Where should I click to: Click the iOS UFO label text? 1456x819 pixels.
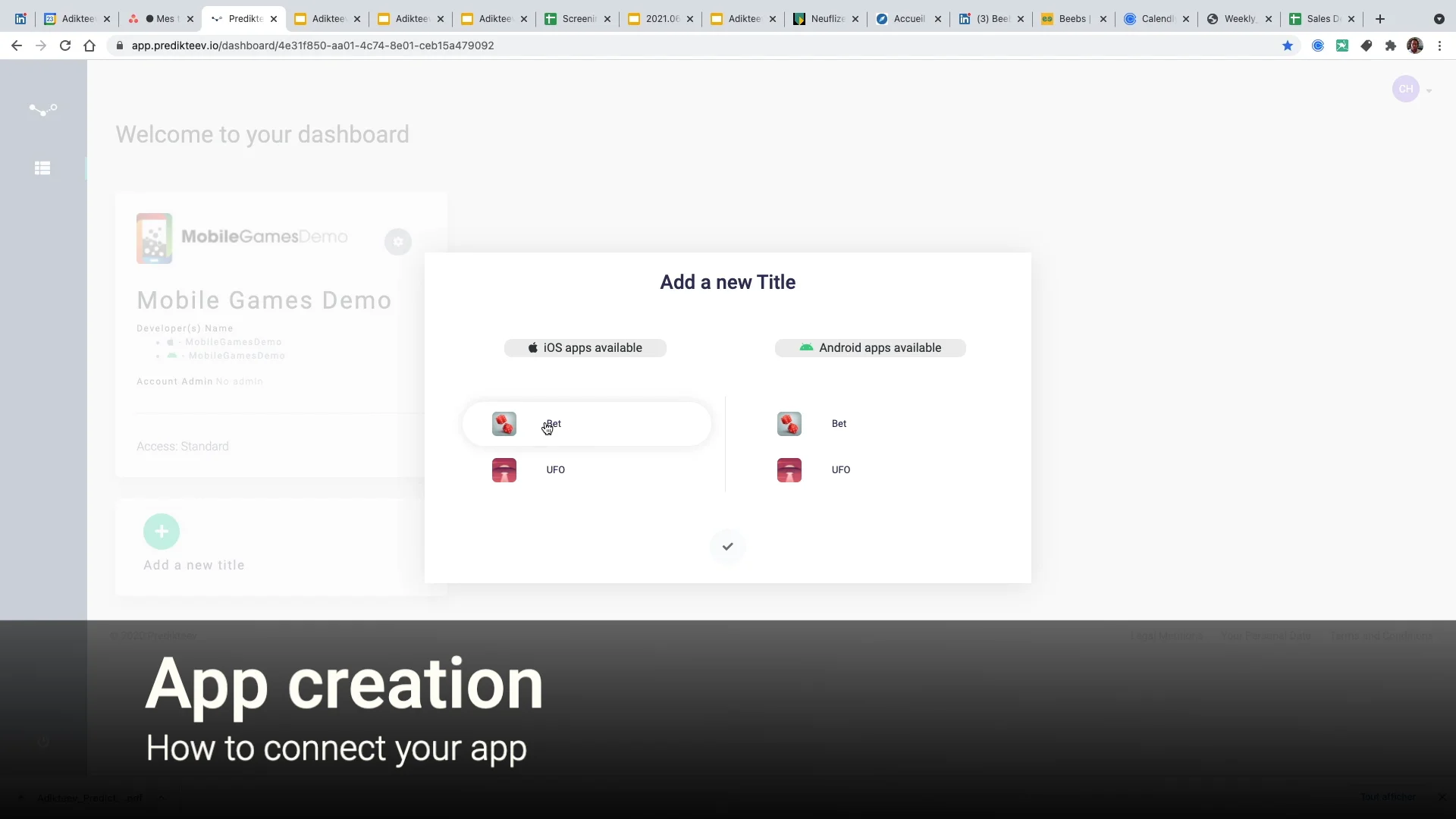click(556, 470)
